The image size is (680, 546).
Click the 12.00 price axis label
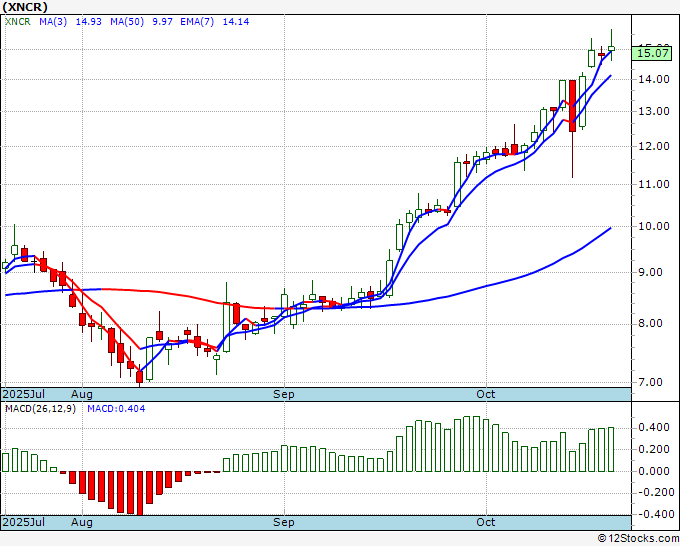[654, 147]
